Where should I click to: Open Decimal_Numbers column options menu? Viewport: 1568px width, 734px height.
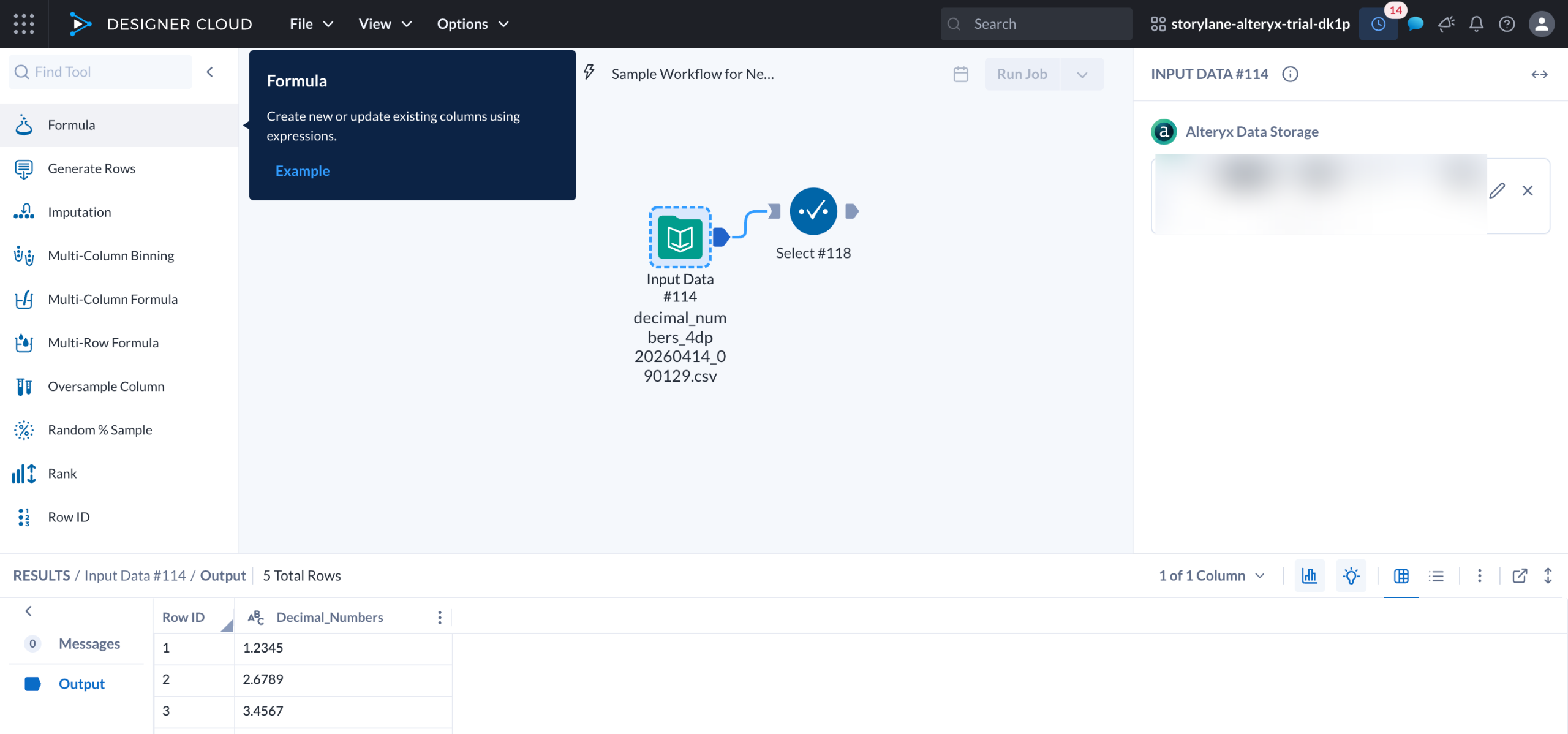pos(439,617)
